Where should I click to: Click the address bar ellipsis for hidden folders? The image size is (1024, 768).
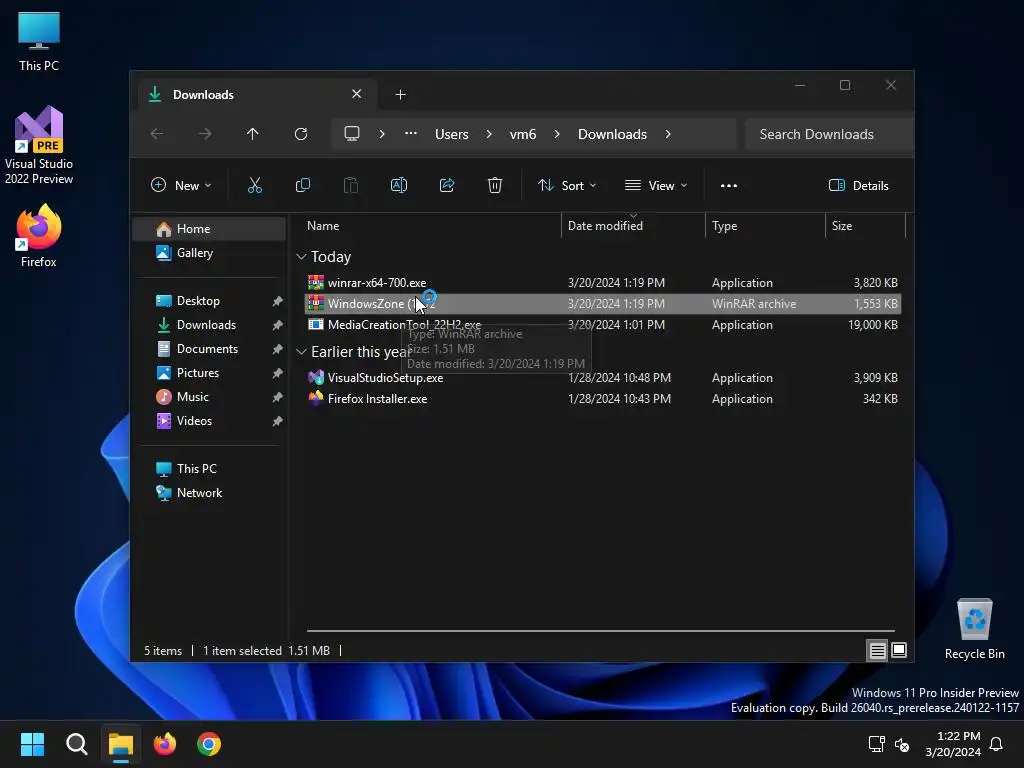pos(411,134)
